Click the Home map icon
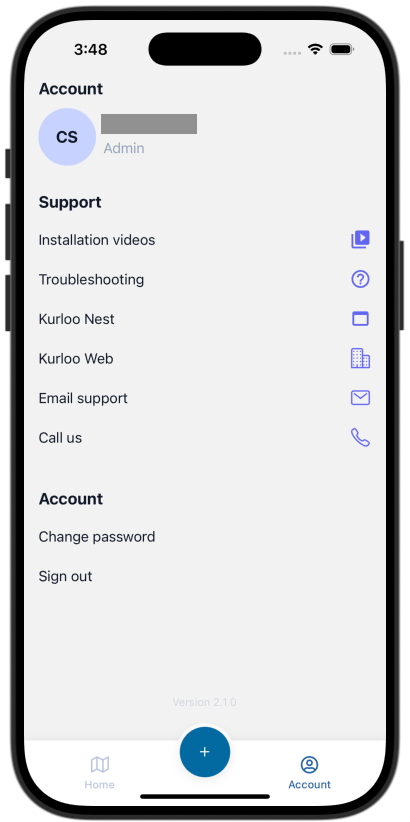 click(100, 764)
